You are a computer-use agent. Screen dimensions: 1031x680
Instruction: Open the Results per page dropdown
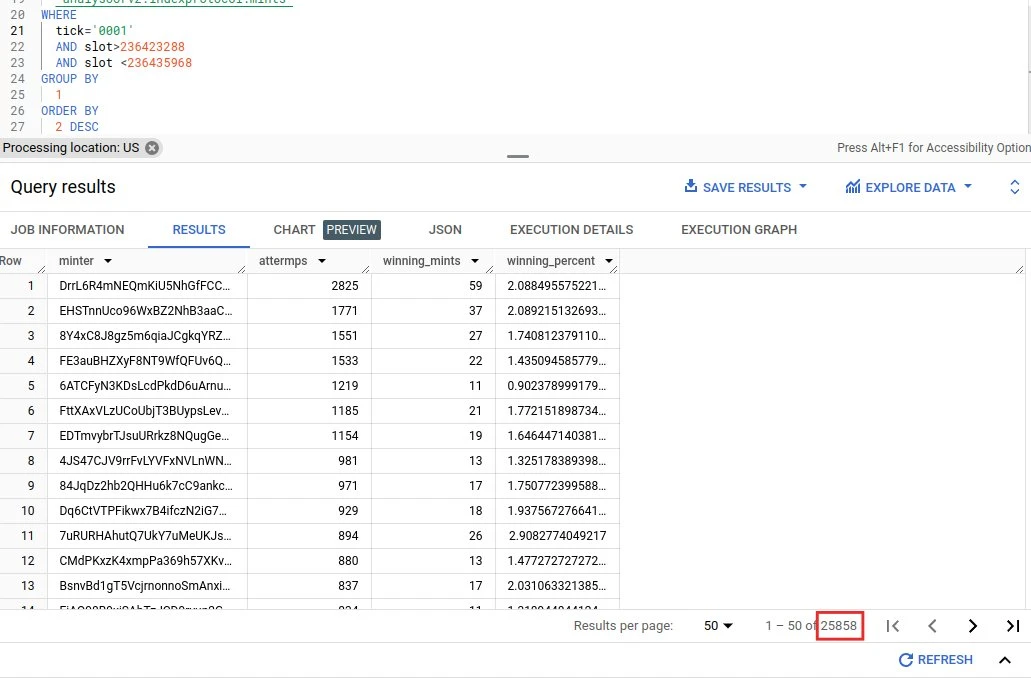(718, 626)
